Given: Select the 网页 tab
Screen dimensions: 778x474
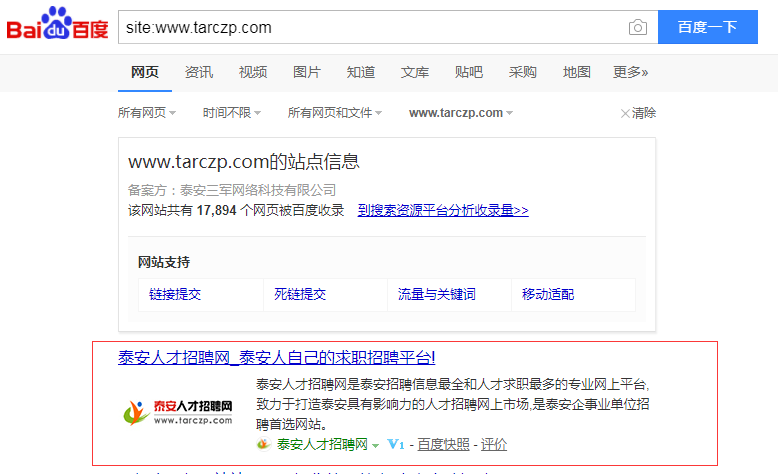Looking at the screenshot, I should pos(145,72).
